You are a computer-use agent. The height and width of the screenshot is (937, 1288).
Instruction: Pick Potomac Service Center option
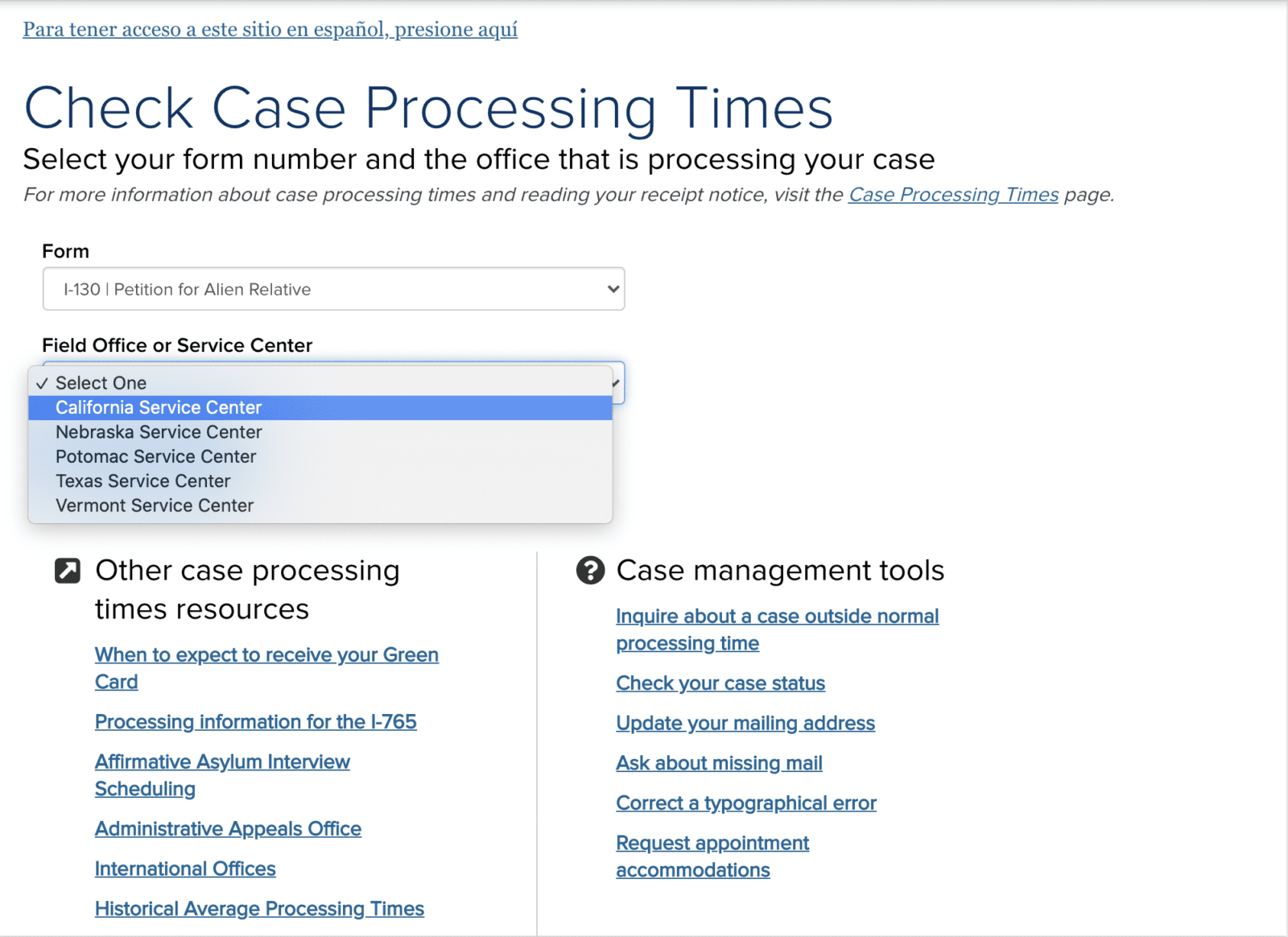point(320,456)
